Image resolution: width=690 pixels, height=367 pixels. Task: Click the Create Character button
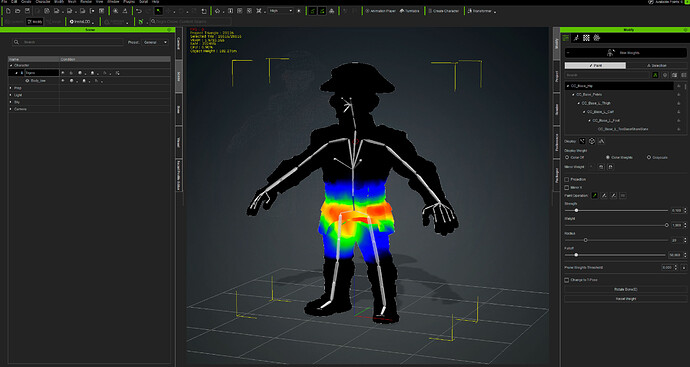(443, 11)
